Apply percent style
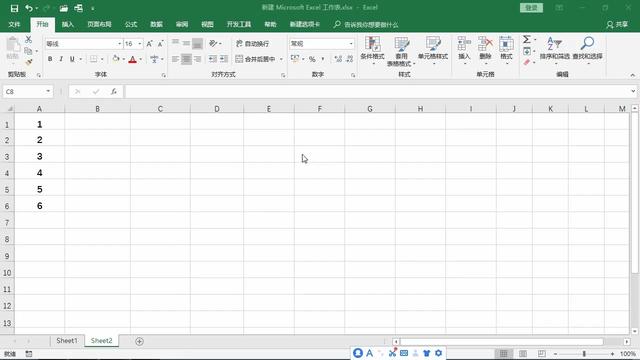Viewport: 640px width, 360px height. click(x=312, y=60)
